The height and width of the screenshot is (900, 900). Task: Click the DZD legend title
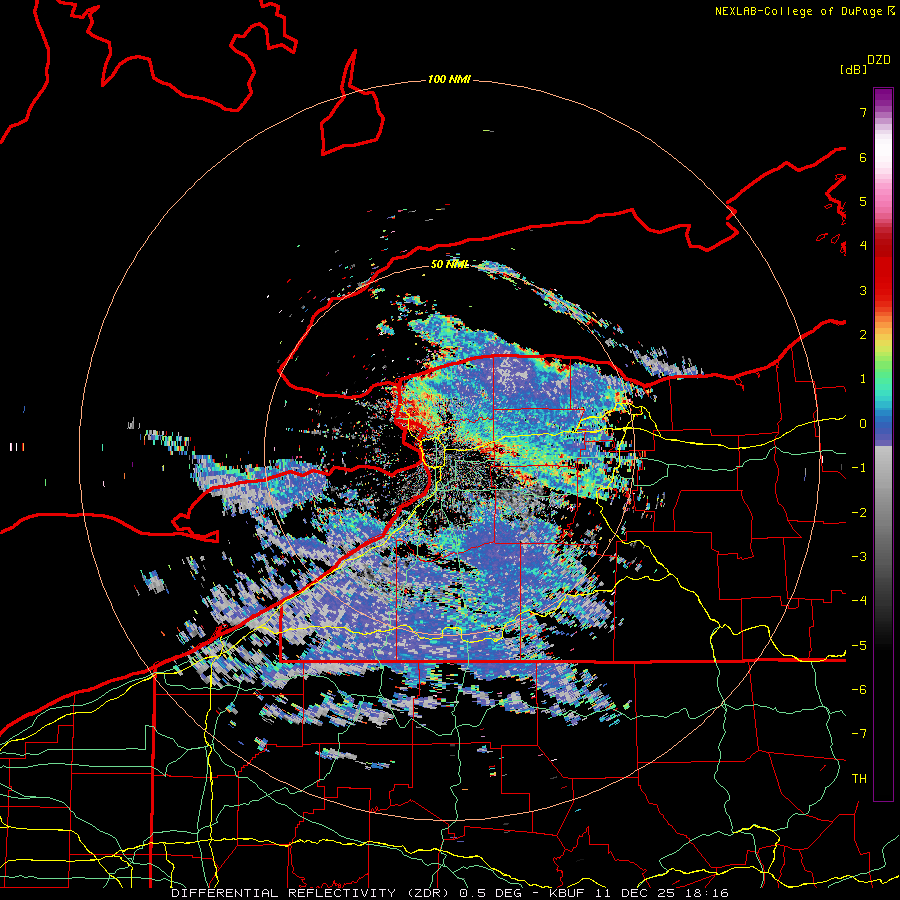(x=879, y=60)
